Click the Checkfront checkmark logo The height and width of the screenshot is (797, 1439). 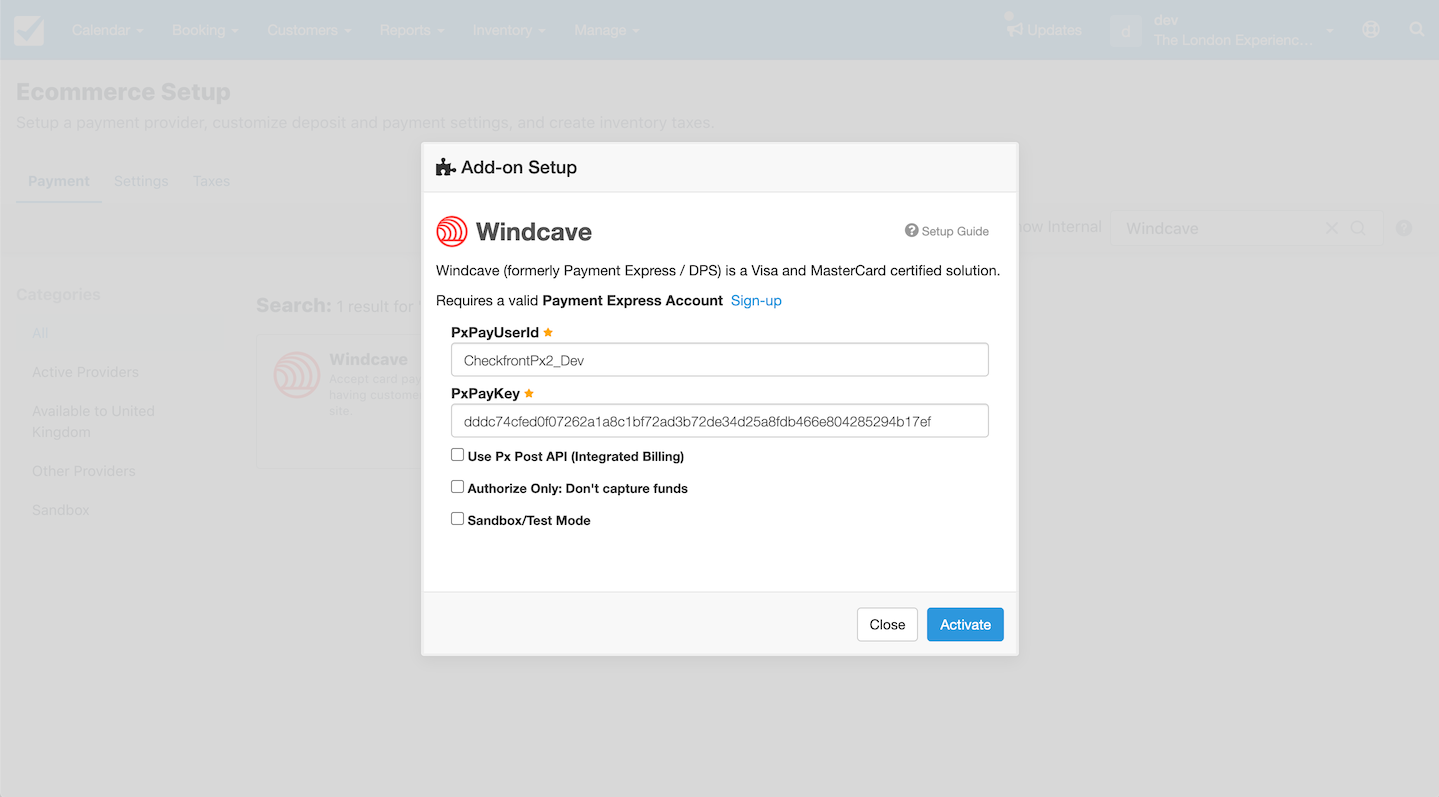click(x=29, y=30)
